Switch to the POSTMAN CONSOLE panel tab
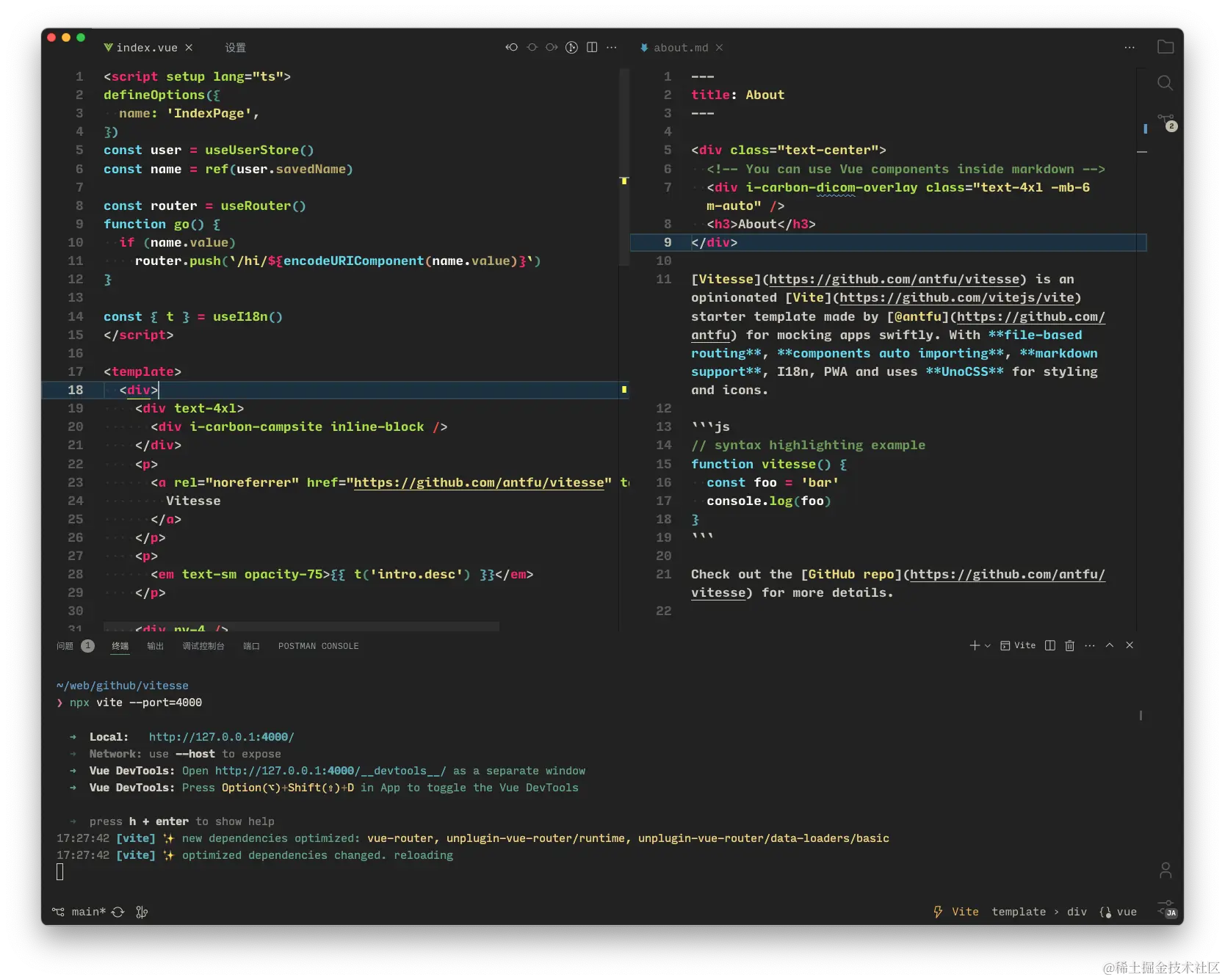 tap(318, 646)
